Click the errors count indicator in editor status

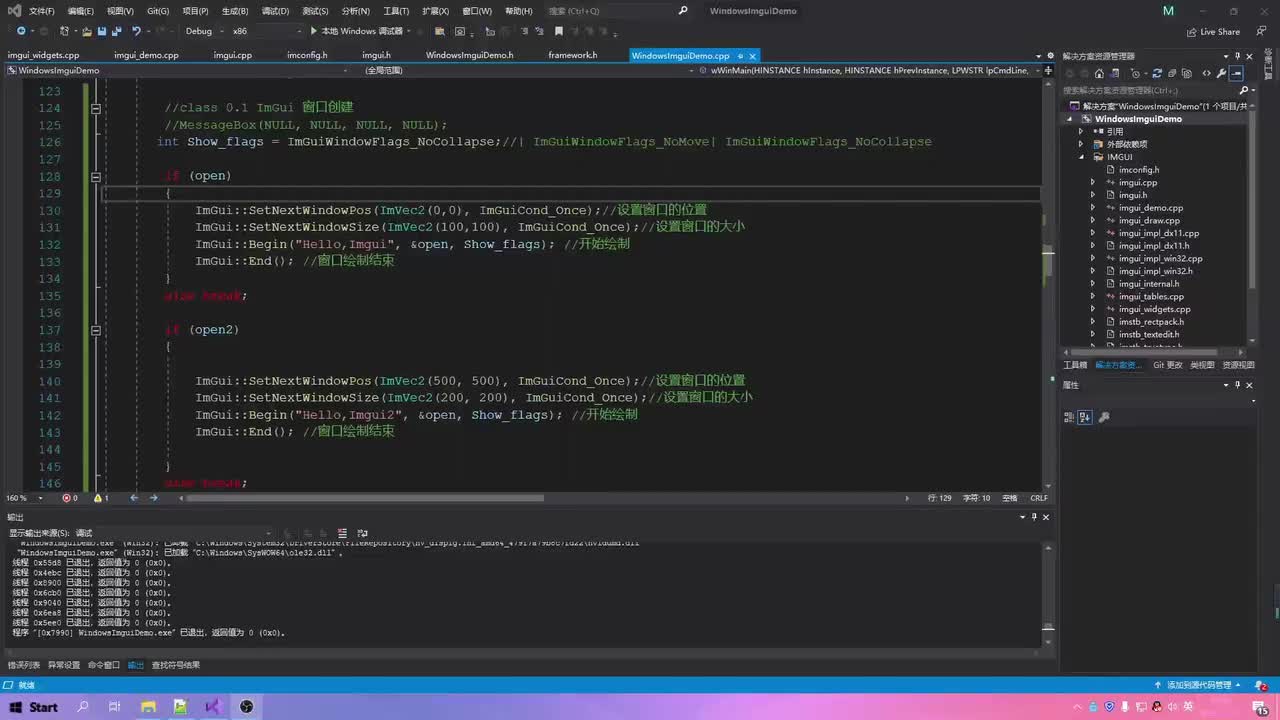(70, 498)
